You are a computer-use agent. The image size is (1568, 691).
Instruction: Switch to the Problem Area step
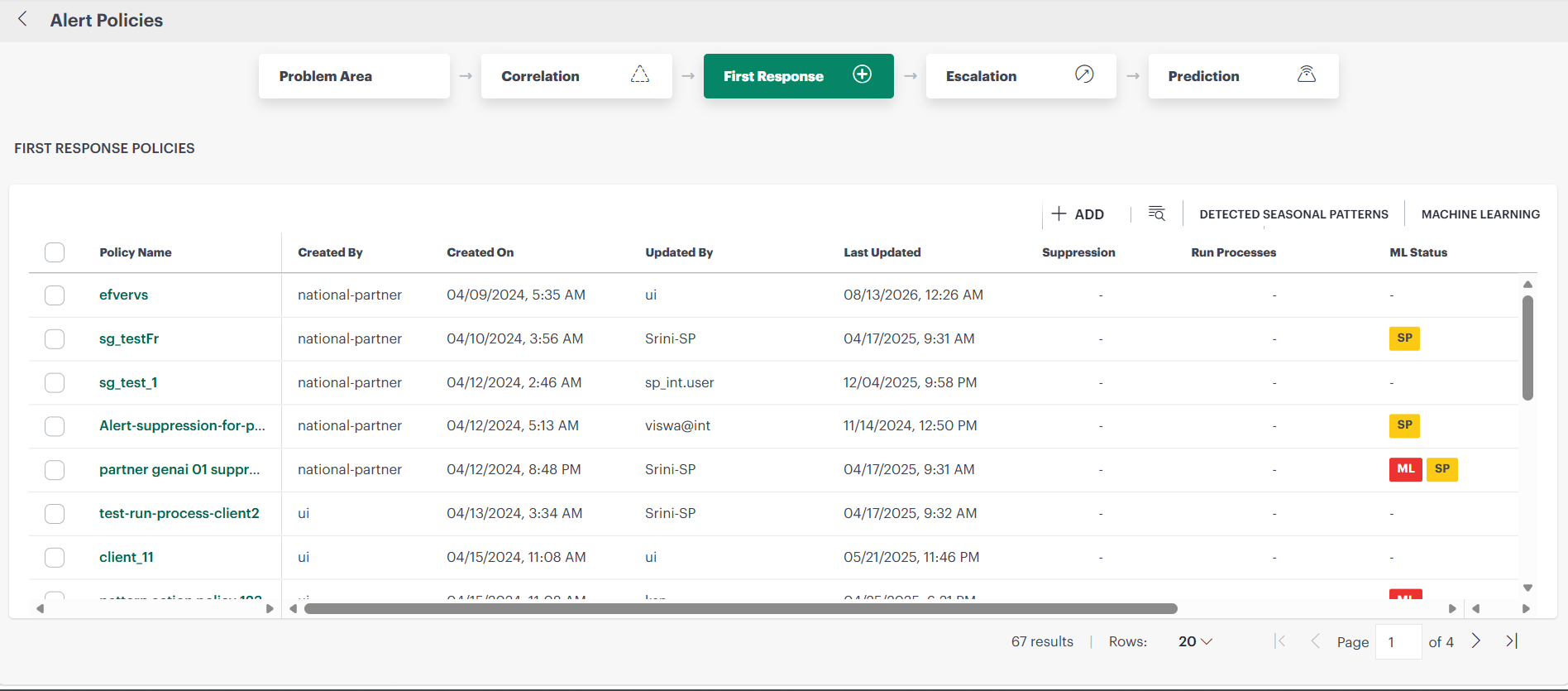(354, 76)
